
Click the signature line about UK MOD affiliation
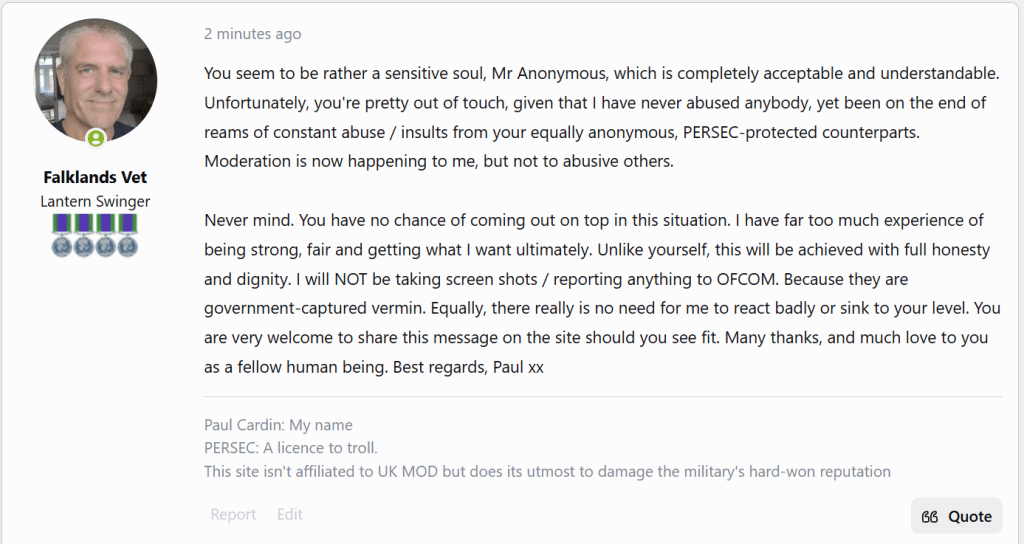547,471
